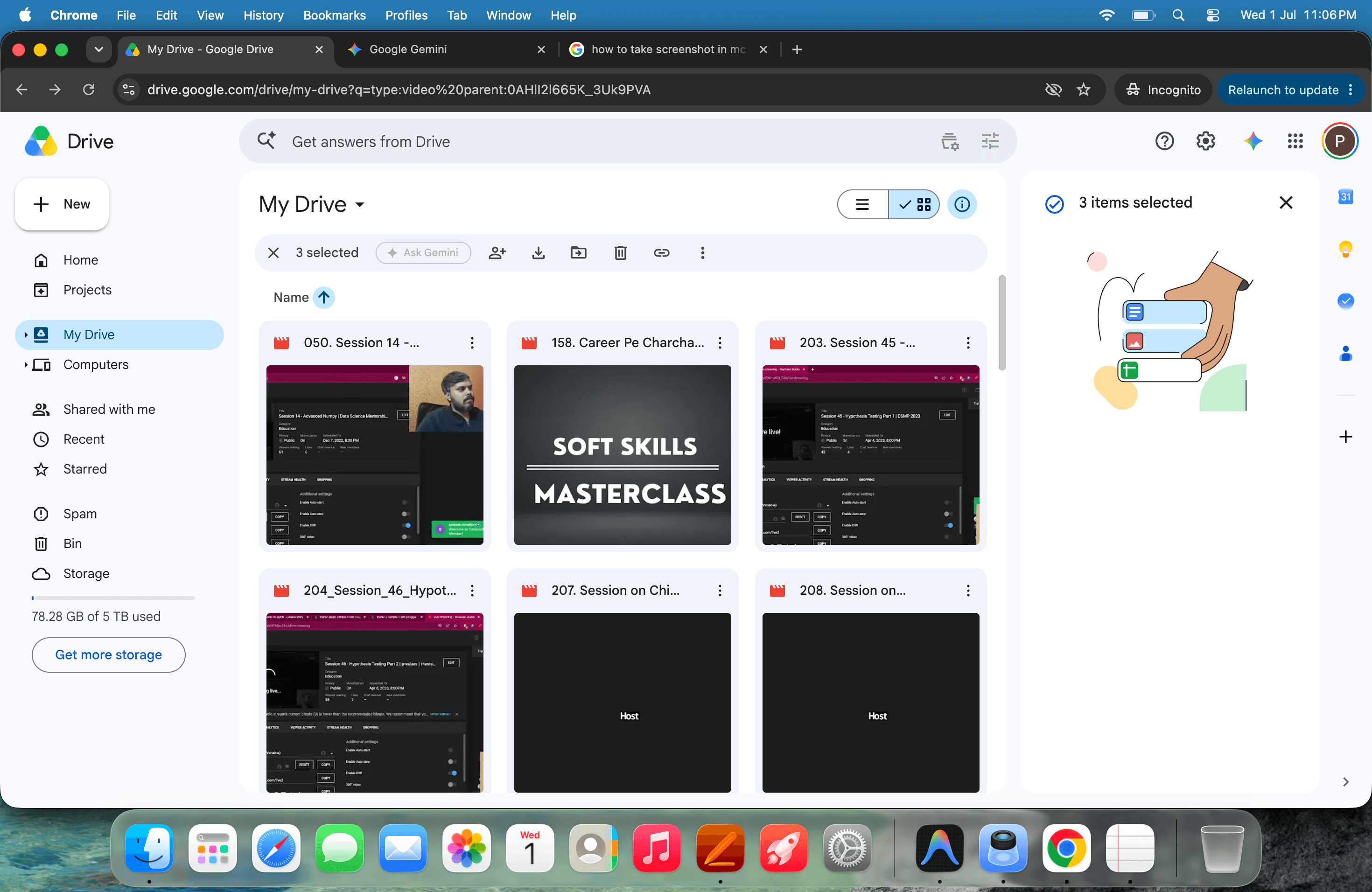The image size is (1372, 892).
Task: Open Tasks side panel icon
Action: tap(1345, 301)
